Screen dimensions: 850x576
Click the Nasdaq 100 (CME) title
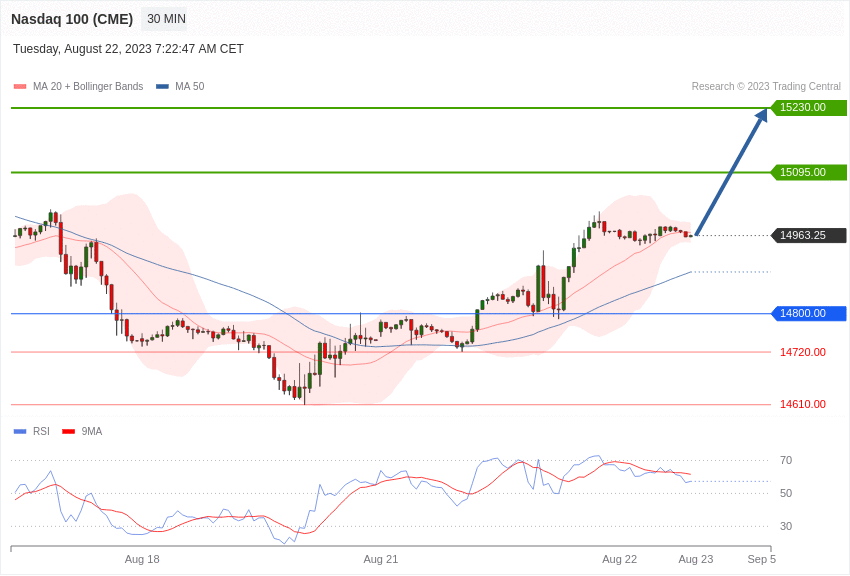point(72,19)
